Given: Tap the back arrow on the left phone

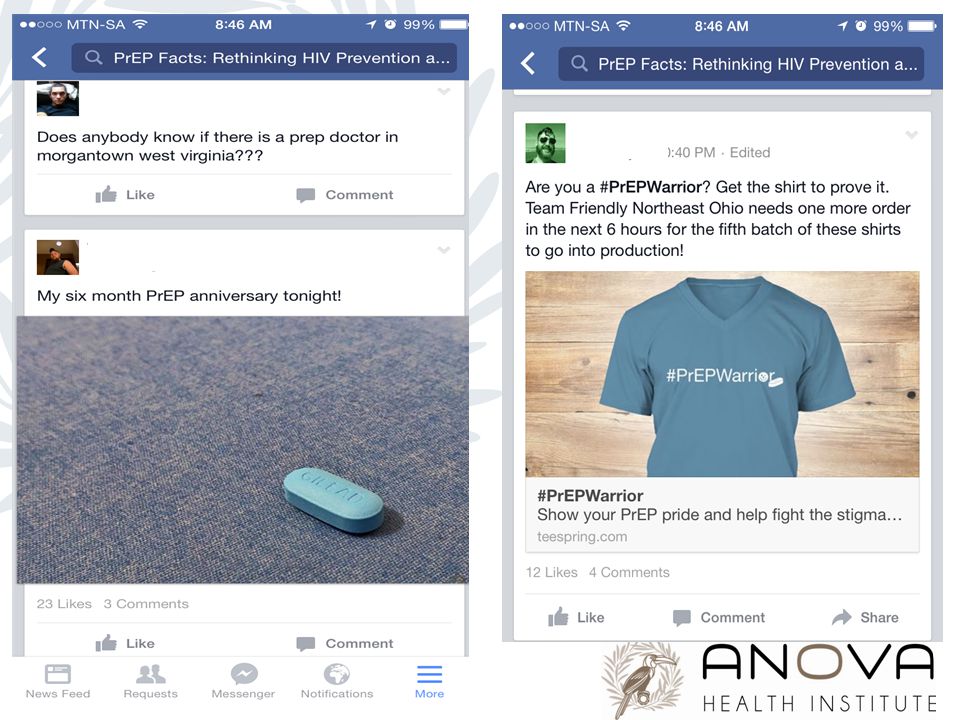Looking at the screenshot, I should 40,58.
